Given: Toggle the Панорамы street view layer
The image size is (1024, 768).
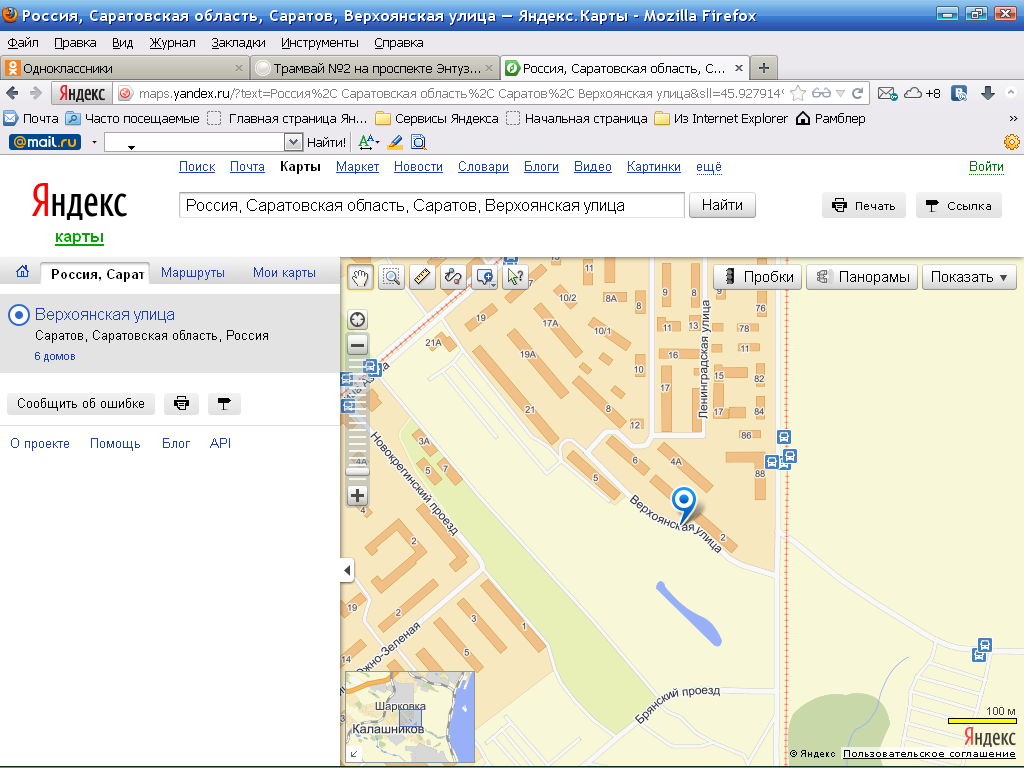Looking at the screenshot, I should (862, 277).
